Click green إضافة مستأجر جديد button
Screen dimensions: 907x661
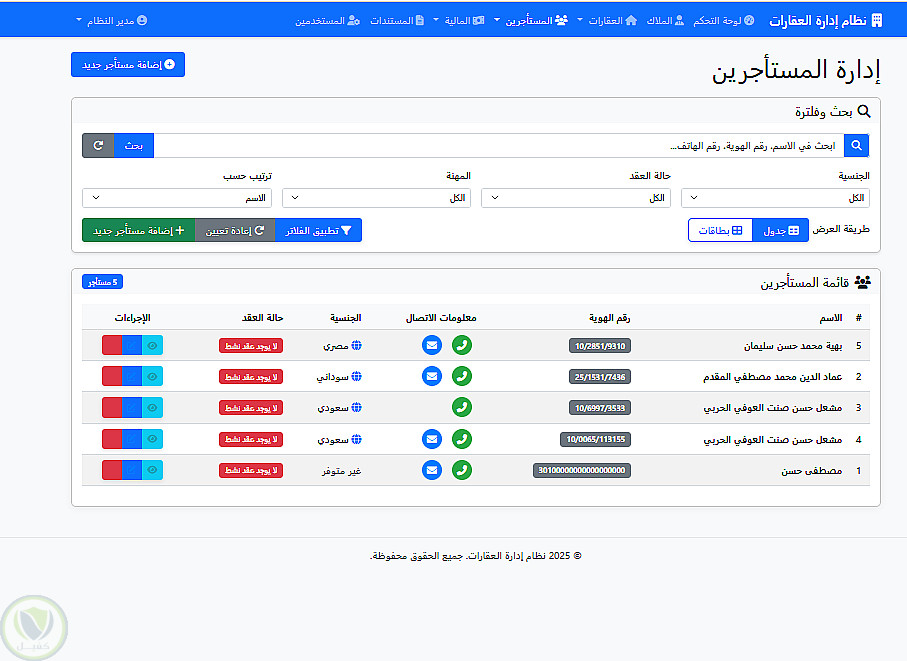click(139, 230)
